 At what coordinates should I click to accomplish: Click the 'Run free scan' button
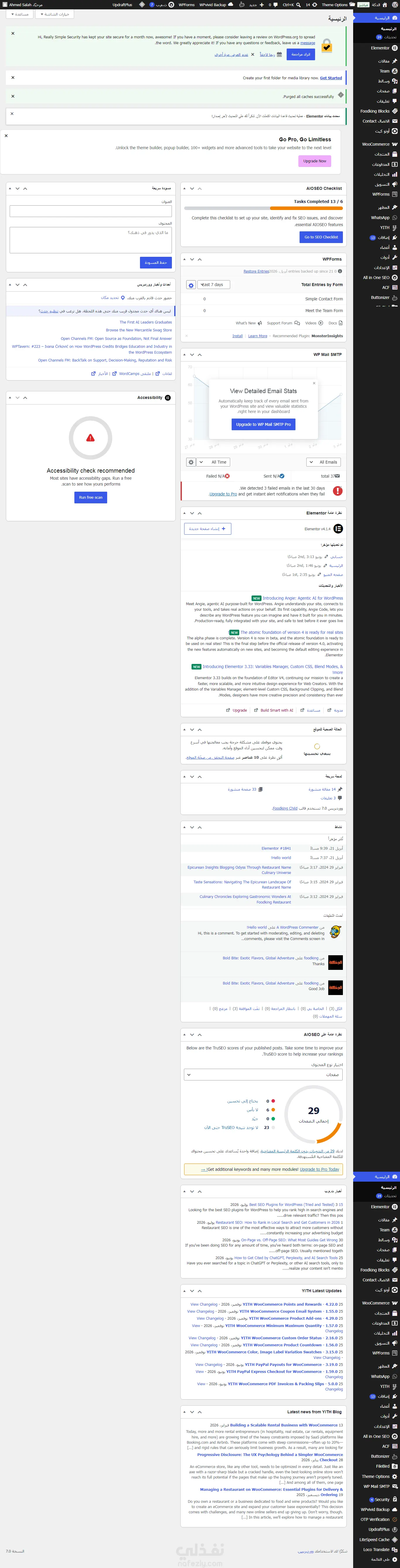tap(91, 497)
